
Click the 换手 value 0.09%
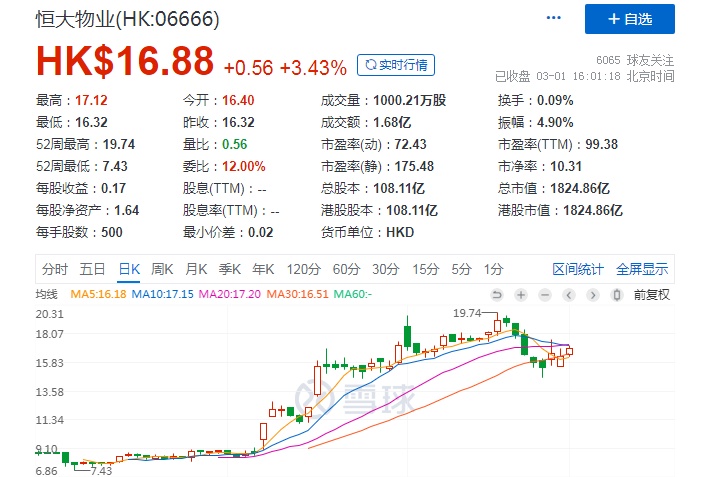555,100
